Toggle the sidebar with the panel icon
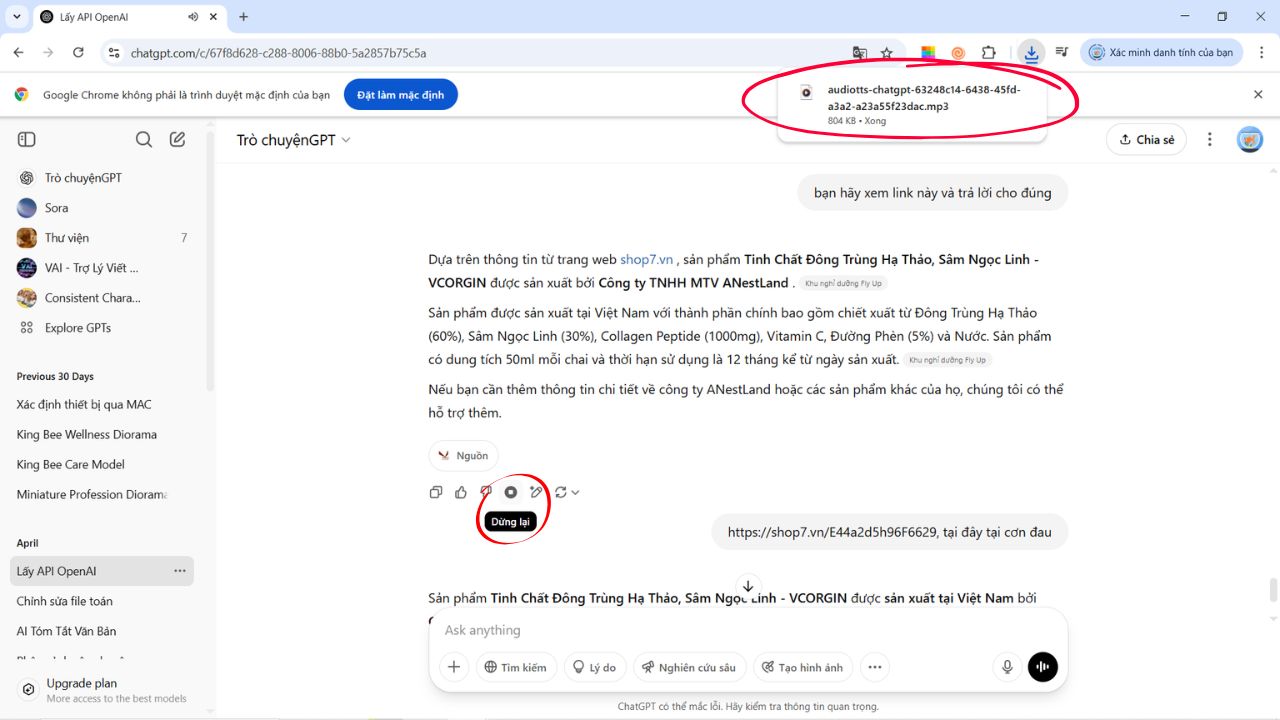This screenshot has width=1280, height=720. coord(27,140)
